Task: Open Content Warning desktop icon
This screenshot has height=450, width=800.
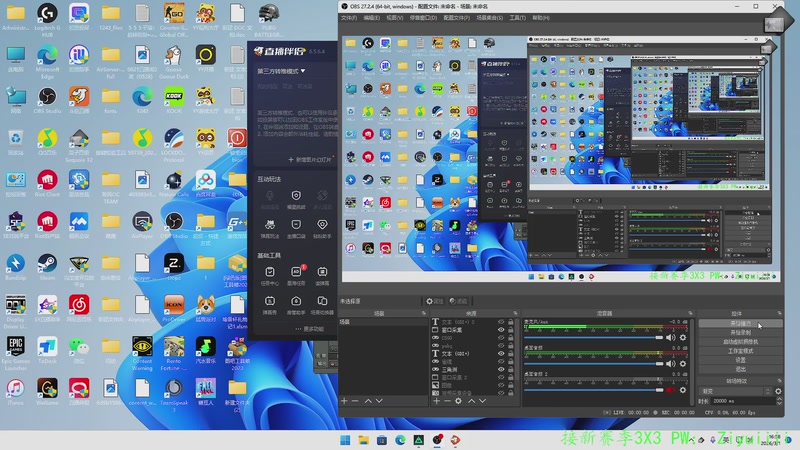Action: pyautogui.click(x=142, y=353)
